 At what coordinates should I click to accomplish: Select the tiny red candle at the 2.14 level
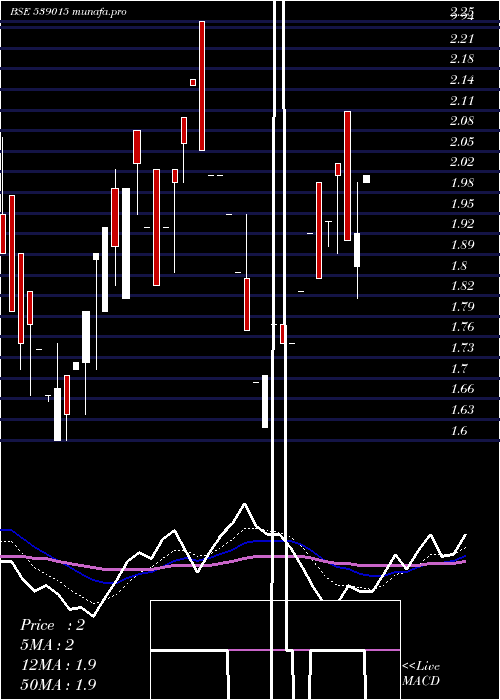pos(193,82)
